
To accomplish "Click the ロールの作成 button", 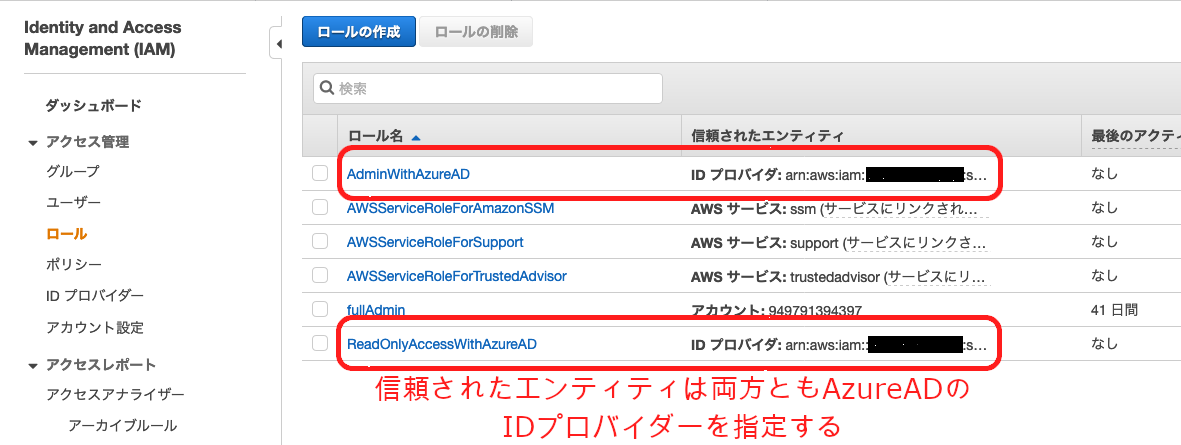I will 359,32.
